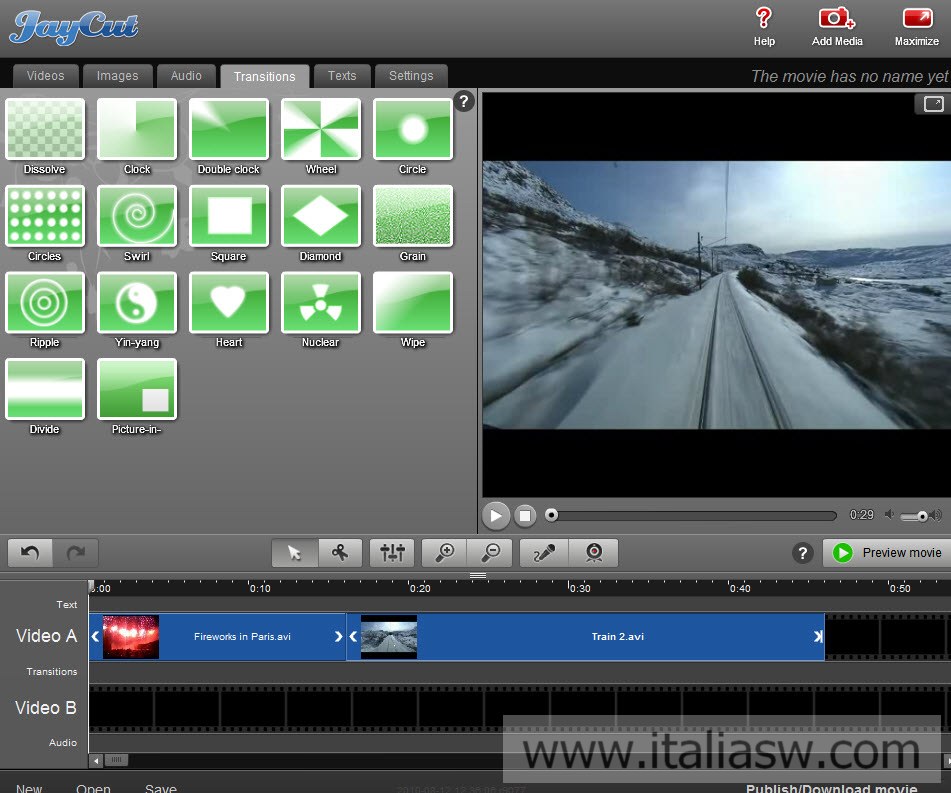Activate the arrow selection tool
Viewport: 951px width, 793px height.
(x=295, y=553)
